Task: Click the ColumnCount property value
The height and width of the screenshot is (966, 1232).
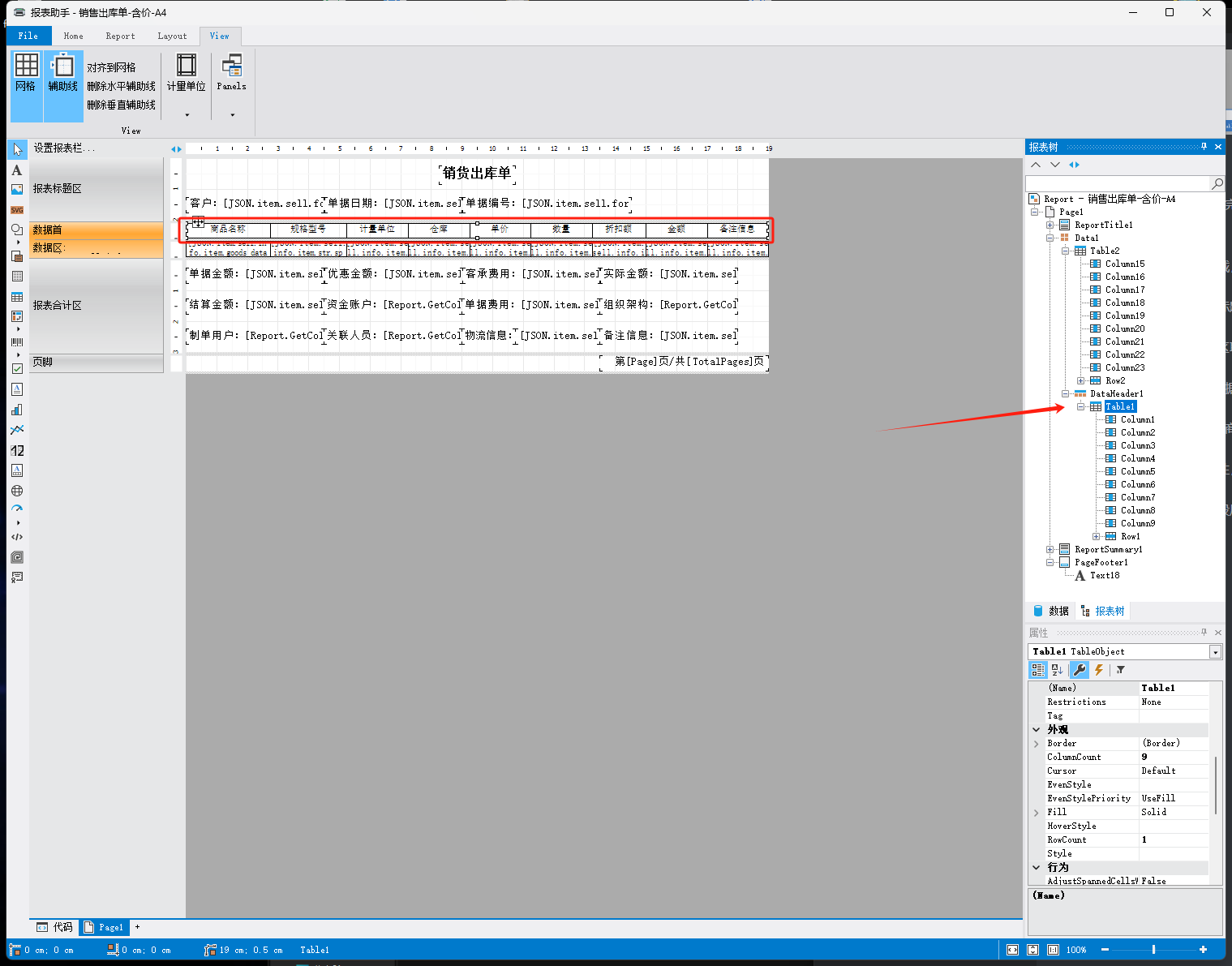Action: 1174,757
